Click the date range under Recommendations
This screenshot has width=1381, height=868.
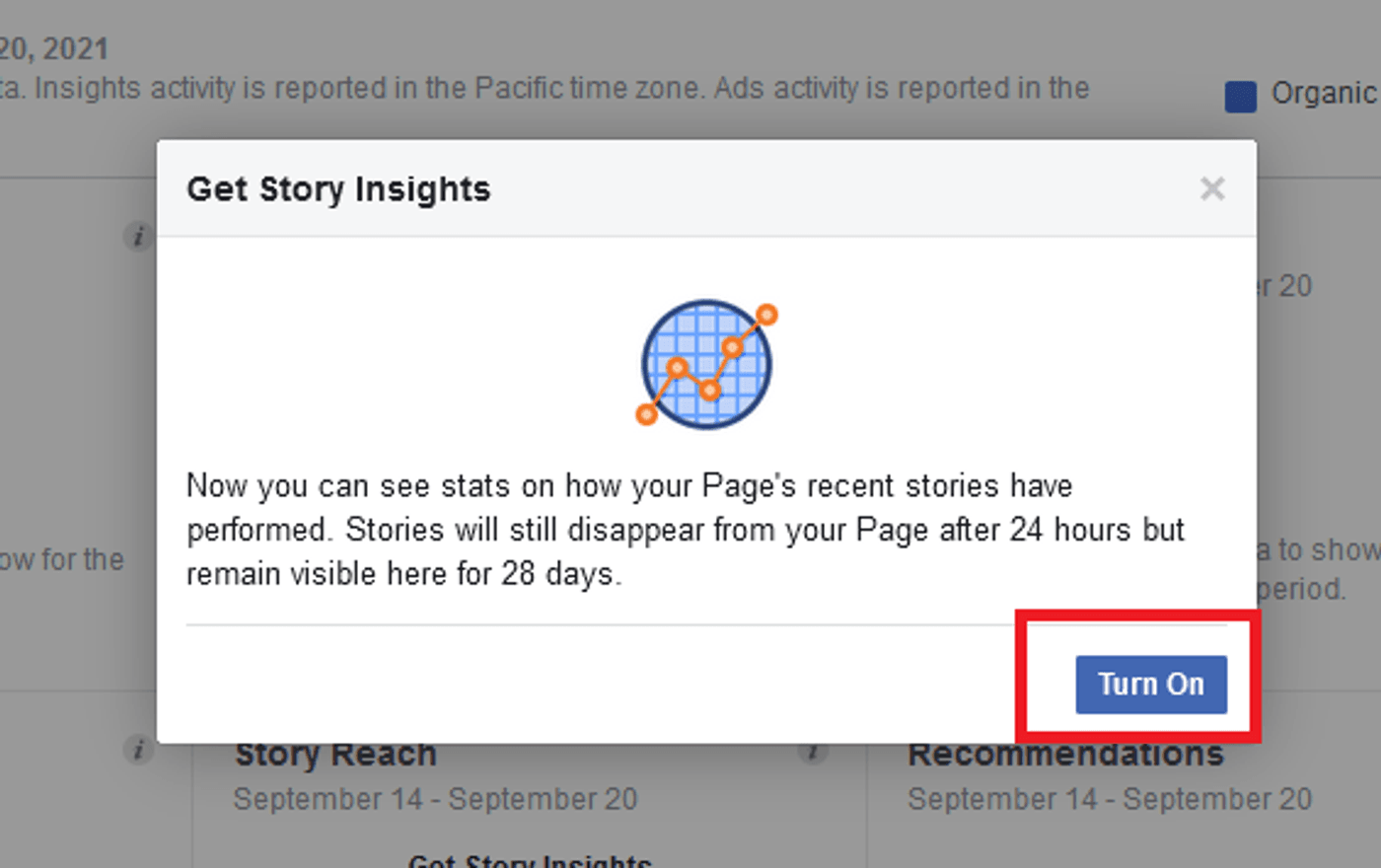1109,799
